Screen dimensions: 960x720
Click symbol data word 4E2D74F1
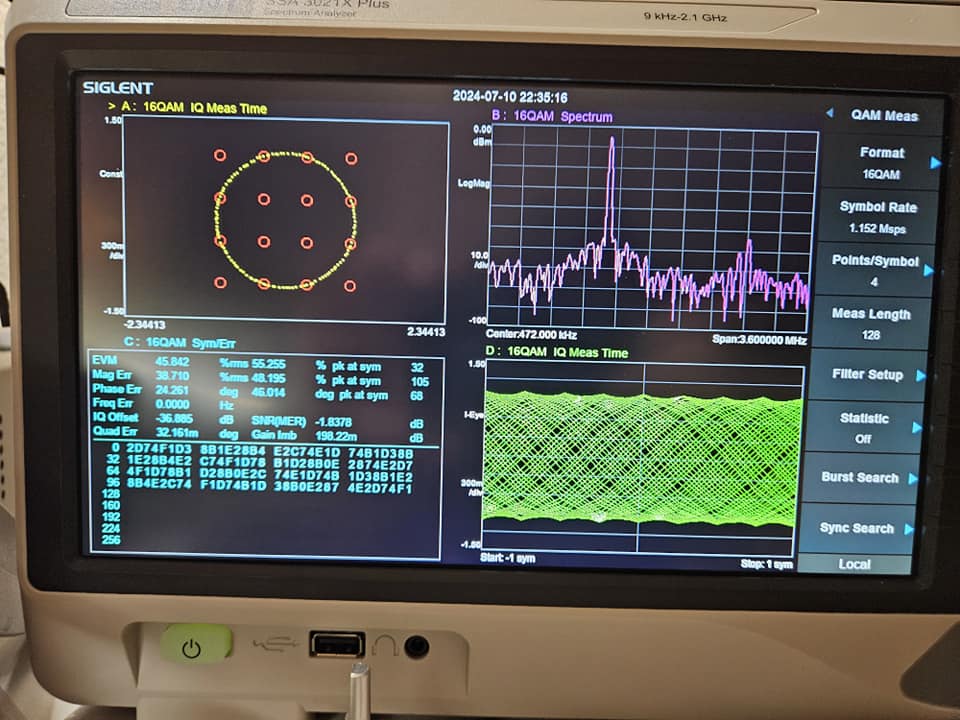point(380,488)
